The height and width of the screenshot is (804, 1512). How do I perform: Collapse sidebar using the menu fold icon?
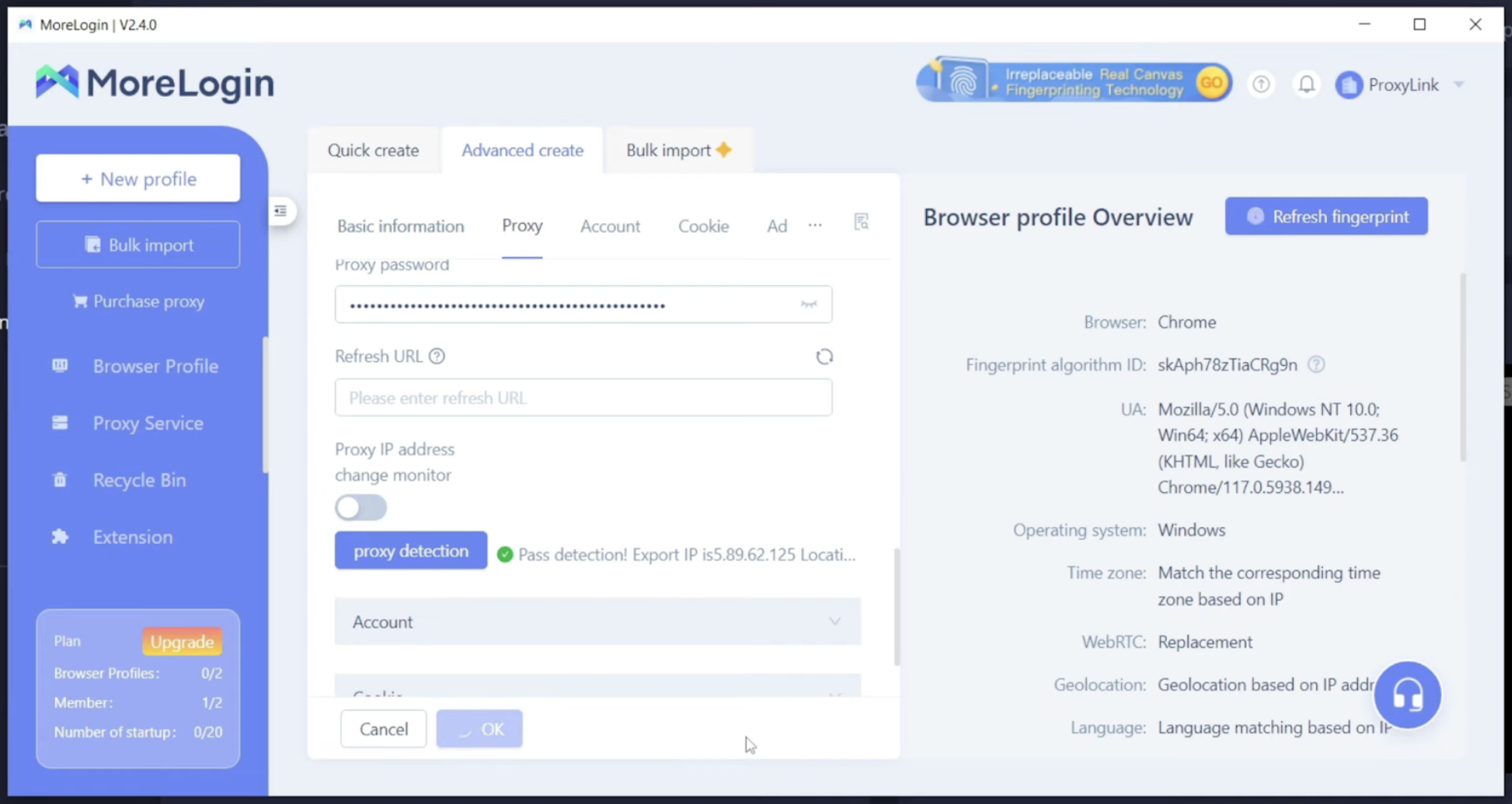[x=281, y=211]
